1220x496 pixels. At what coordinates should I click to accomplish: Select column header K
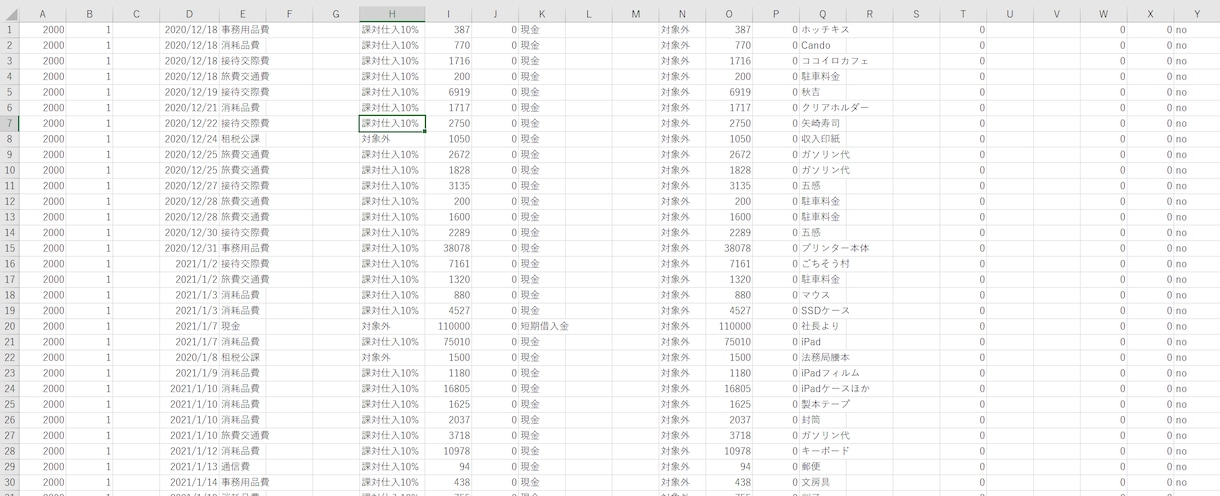tap(542, 14)
